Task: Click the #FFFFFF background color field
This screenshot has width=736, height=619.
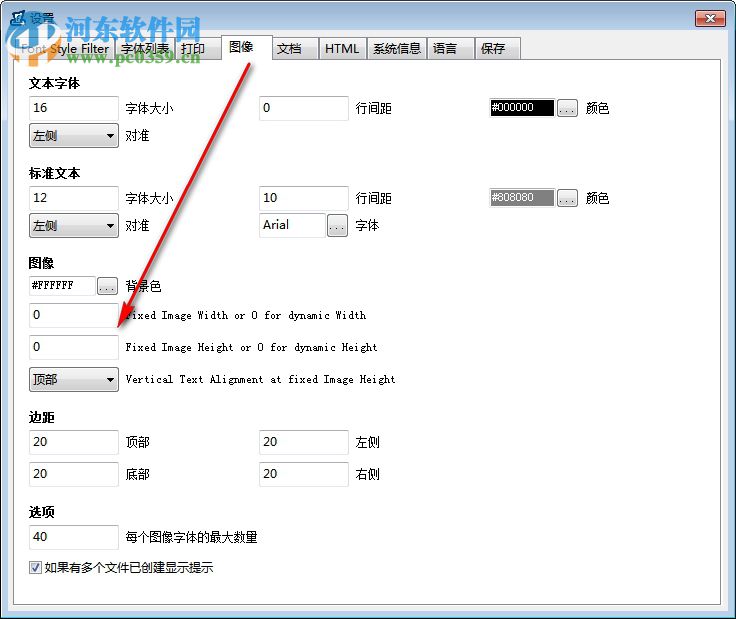Action: 62,286
